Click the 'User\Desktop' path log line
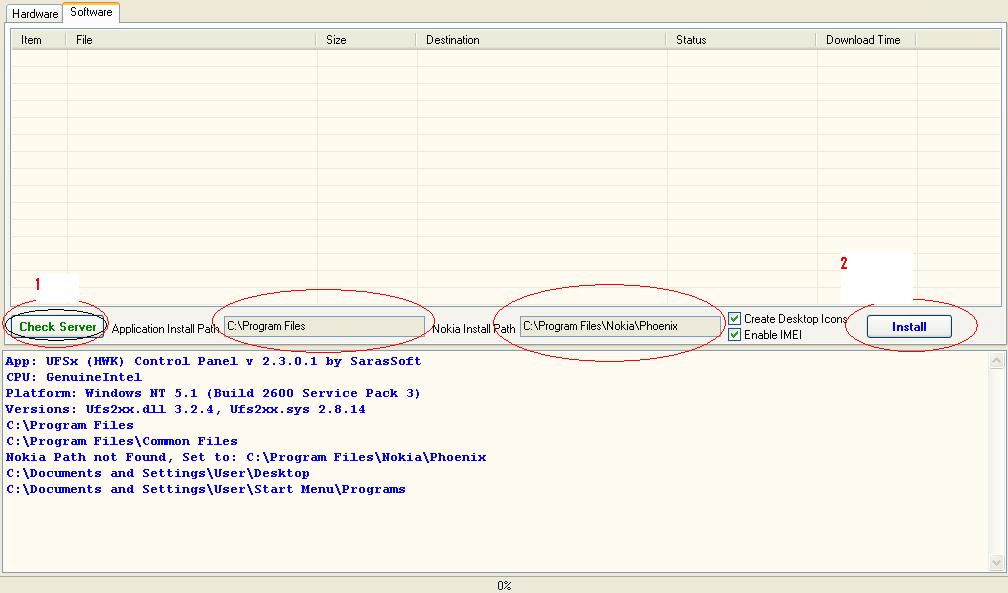Screen dimensions: 1008x593 [x=158, y=474]
